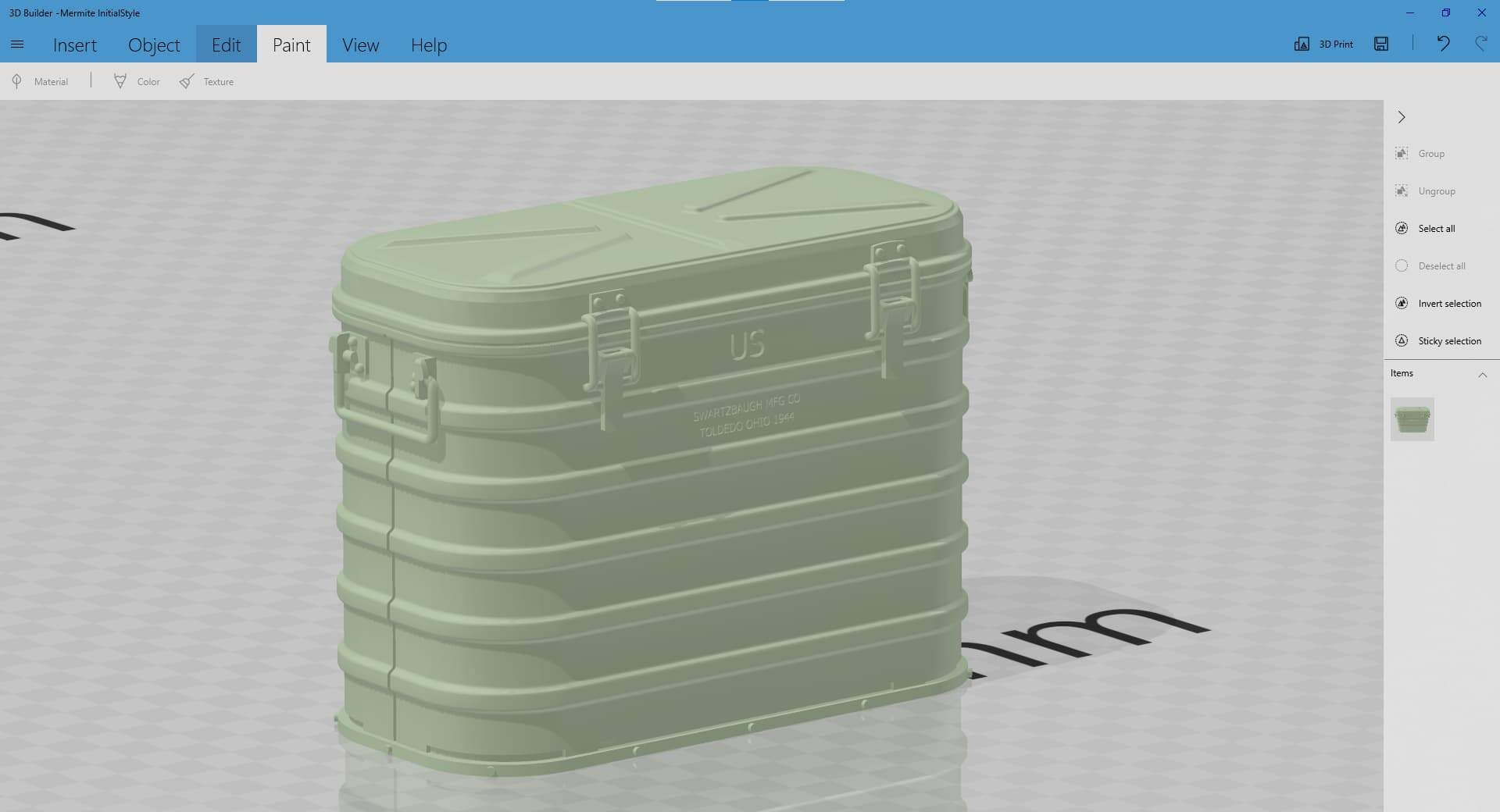Save the model with floppy icon
This screenshot has height=812, width=1500.
1381,44
